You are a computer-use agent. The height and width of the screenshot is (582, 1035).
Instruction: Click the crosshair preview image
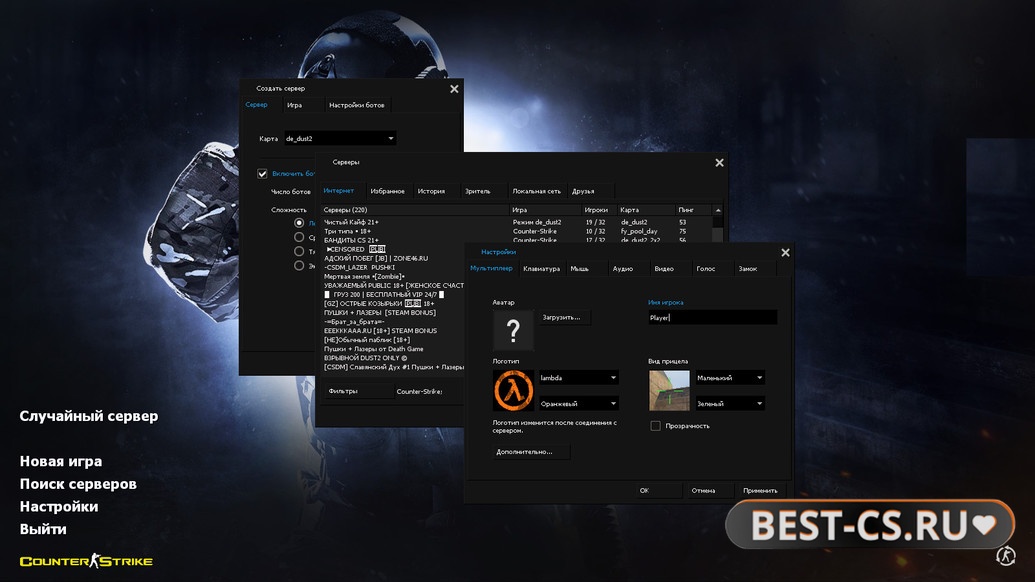point(669,391)
